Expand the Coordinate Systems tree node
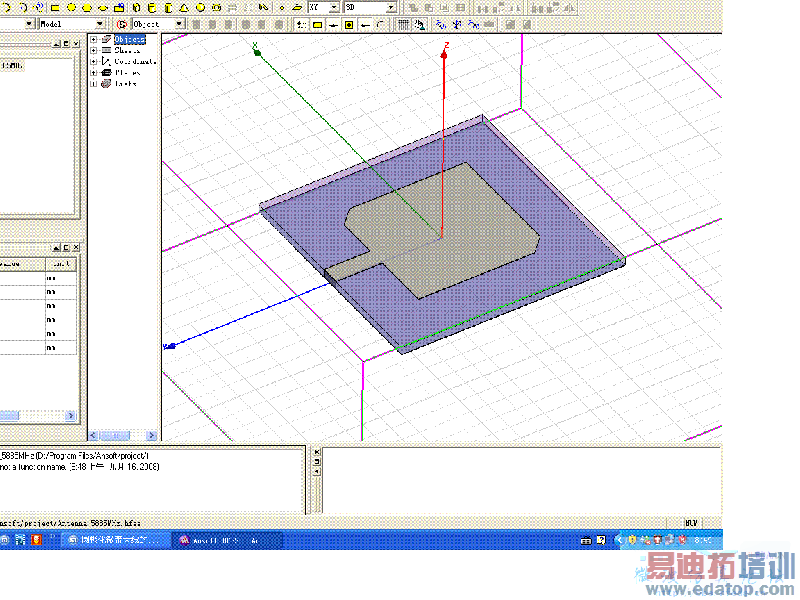The image size is (800, 600). click(x=94, y=61)
